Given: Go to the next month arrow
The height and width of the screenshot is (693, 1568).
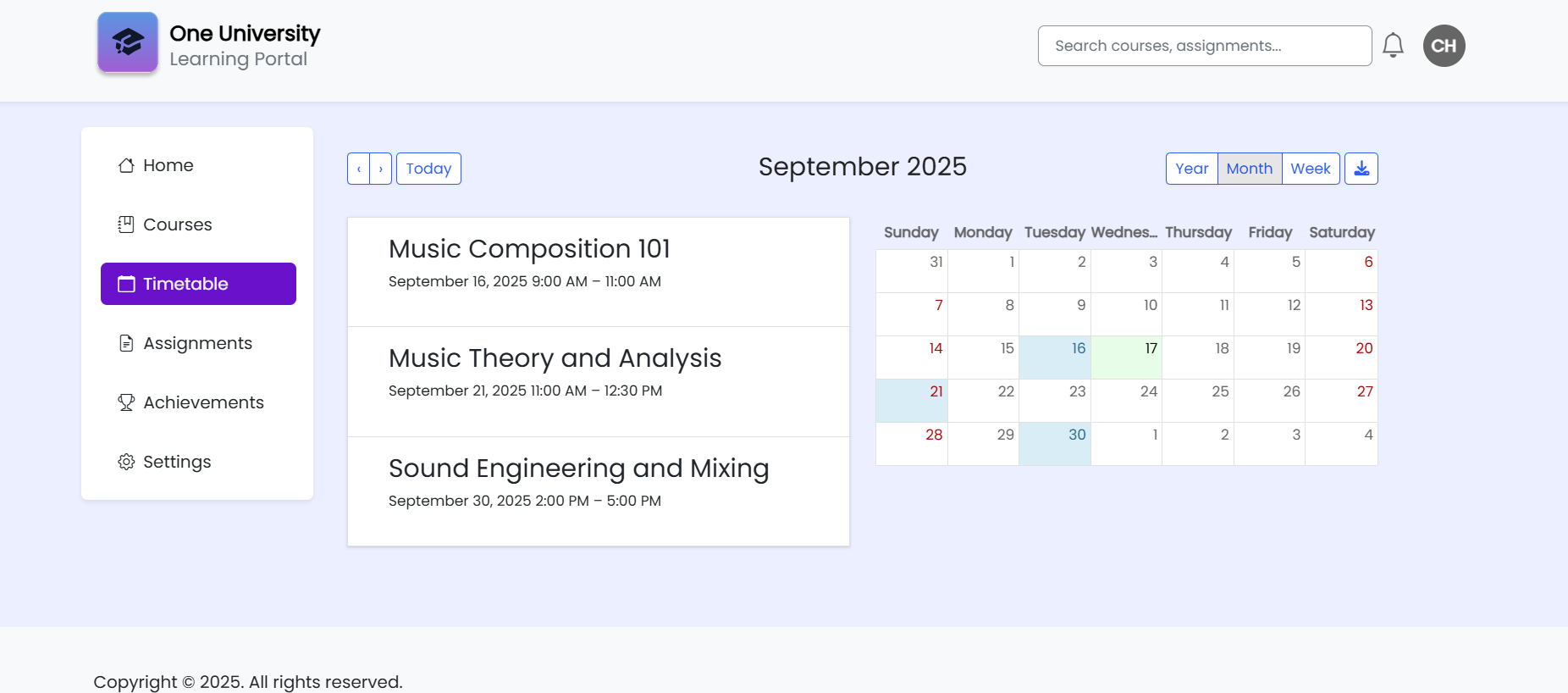Looking at the screenshot, I should [x=381, y=169].
